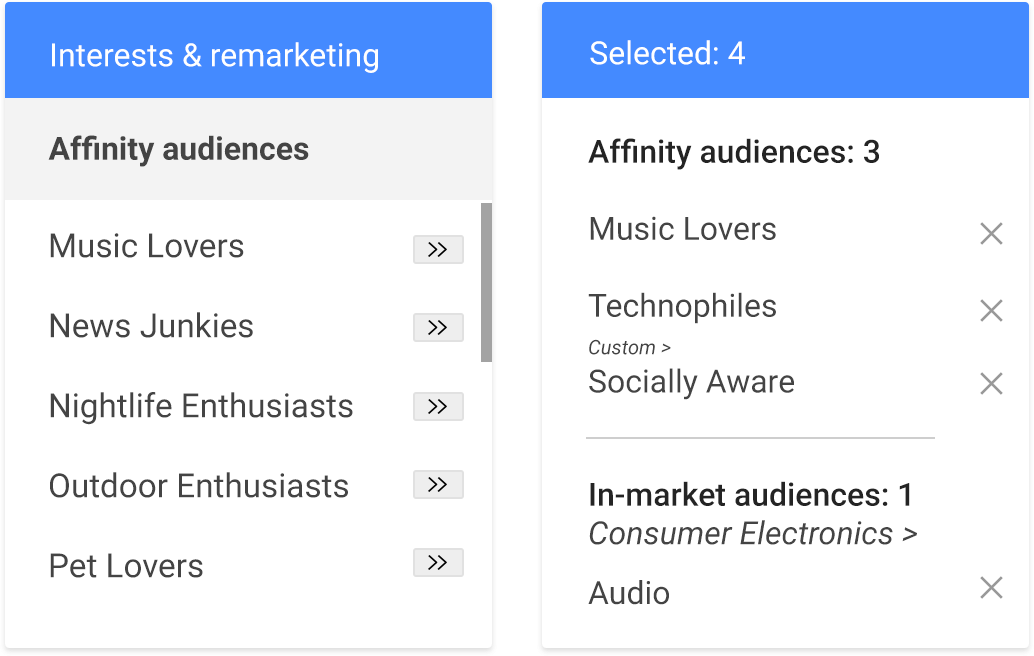Image resolution: width=1034 pixels, height=656 pixels.
Task: Click the Outdoor Enthusiasts audience label
Action: coord(199,486)
